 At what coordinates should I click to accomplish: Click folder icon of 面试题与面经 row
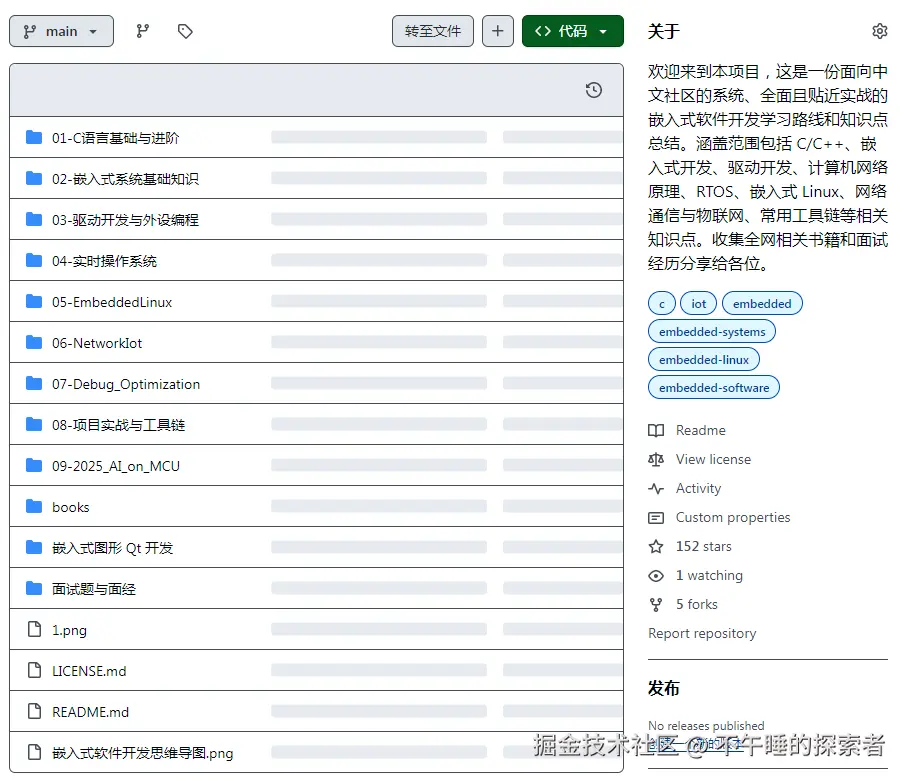tap(34, 589)
